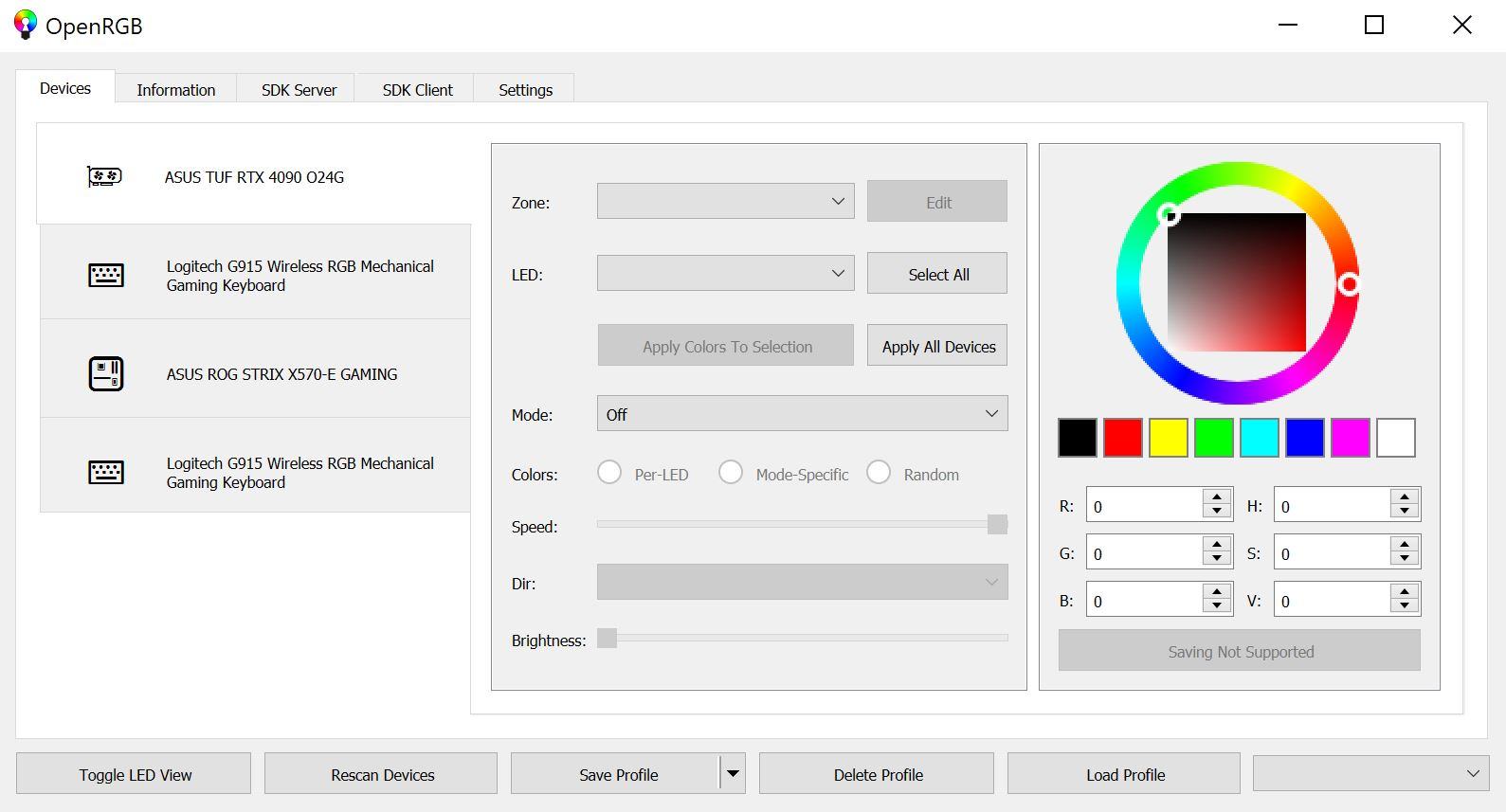Image resolution: width=1506 pixels, height=812 pixels.
Task: Click the graphics card icon for ASUS TUF RTX 4090
Action: tap(104, 176)
